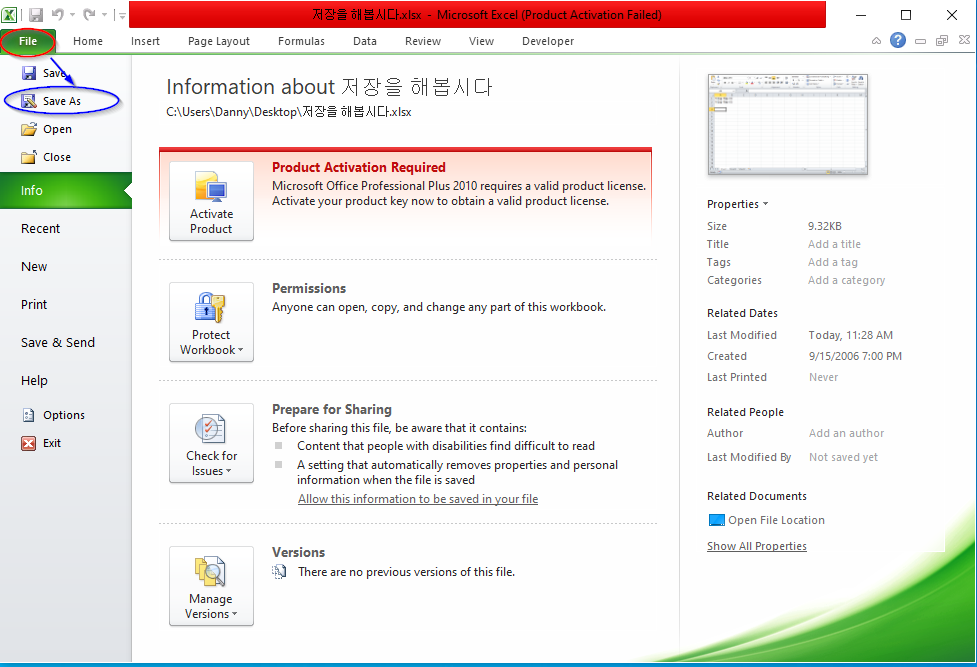Image resolution: width=977 pixels, height=667 pixels.
Task: Select the Help backstage section
Action: coord(34,381)
